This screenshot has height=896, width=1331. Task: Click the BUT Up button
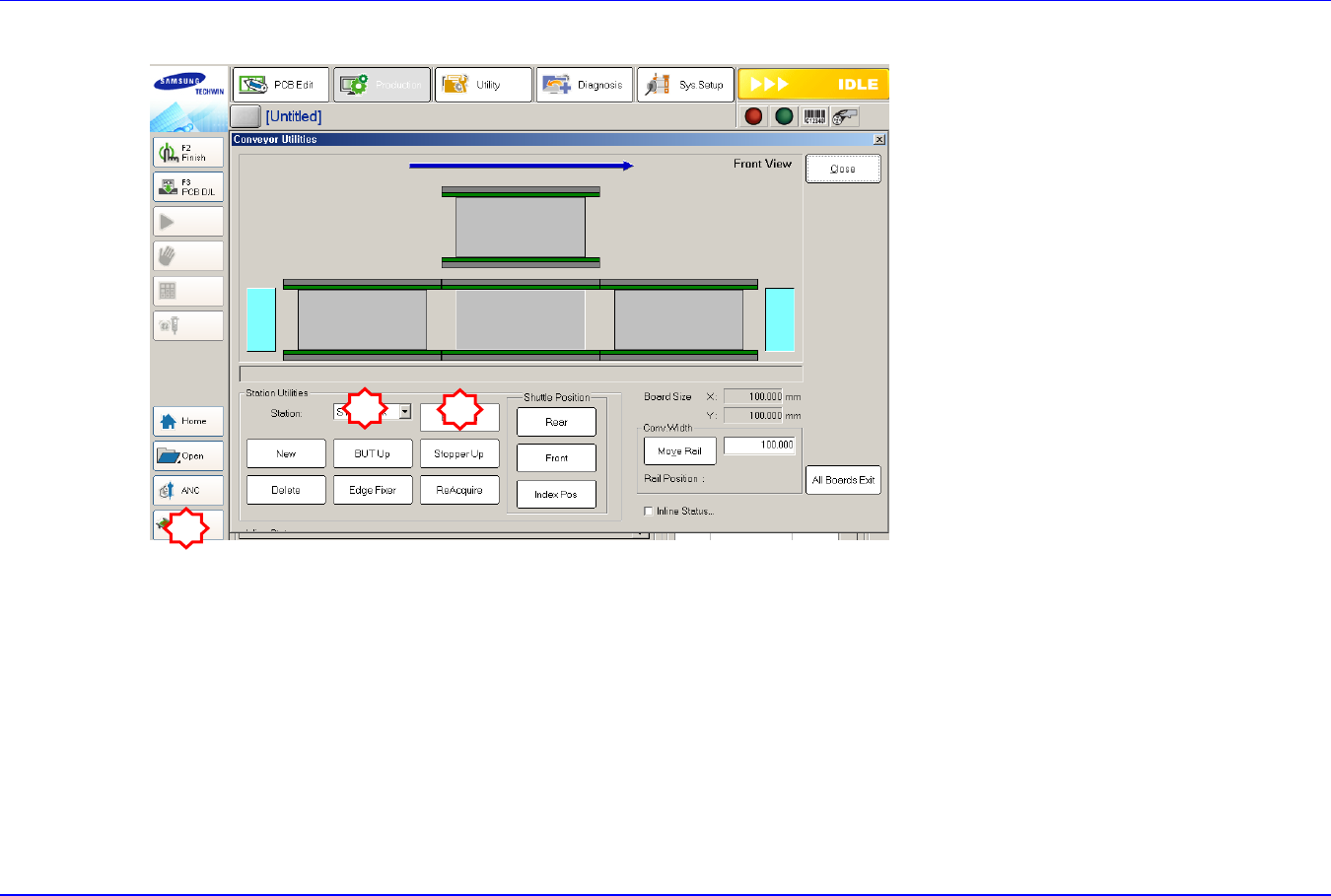(373, 453)
